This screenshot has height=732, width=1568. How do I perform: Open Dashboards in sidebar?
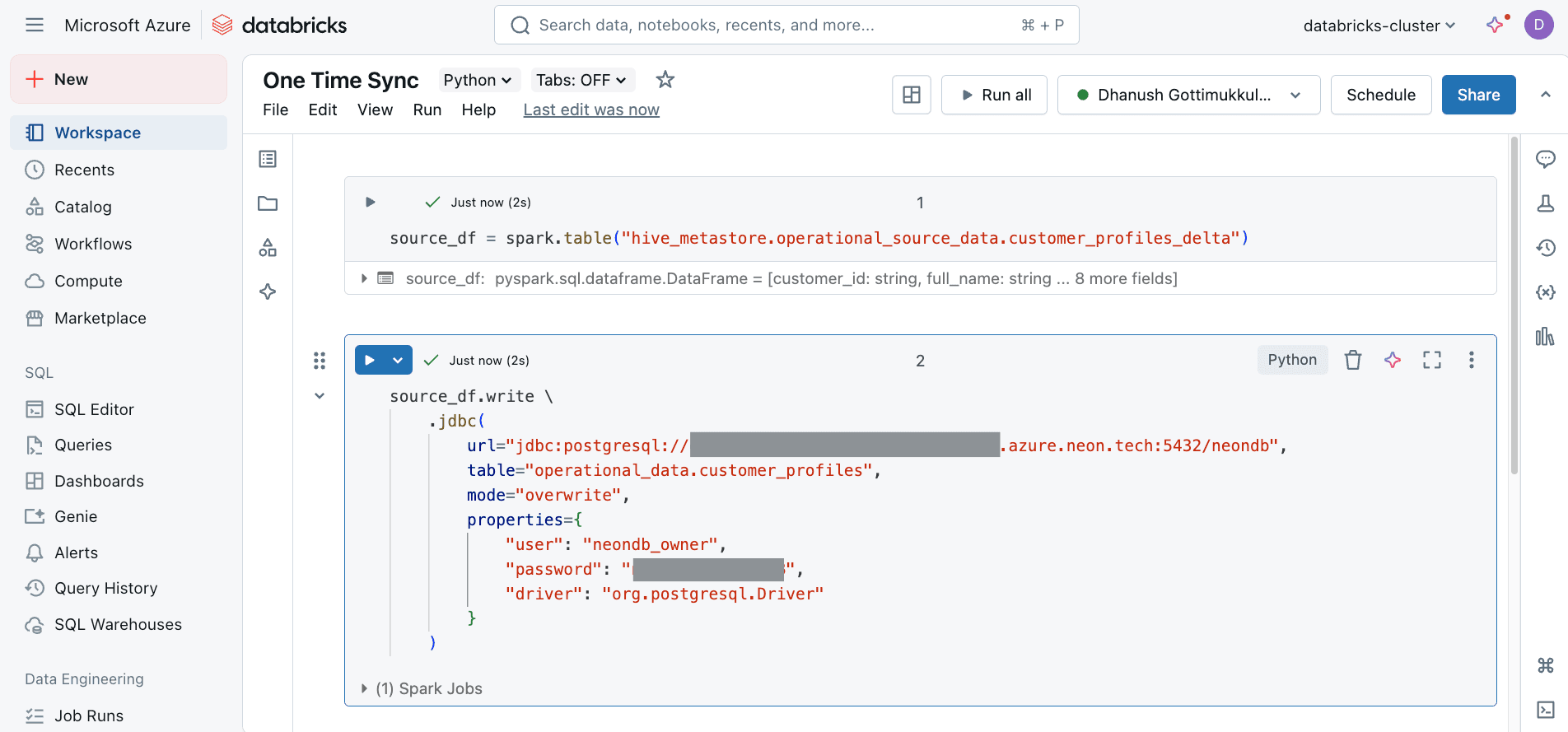(x=119, y=481)
